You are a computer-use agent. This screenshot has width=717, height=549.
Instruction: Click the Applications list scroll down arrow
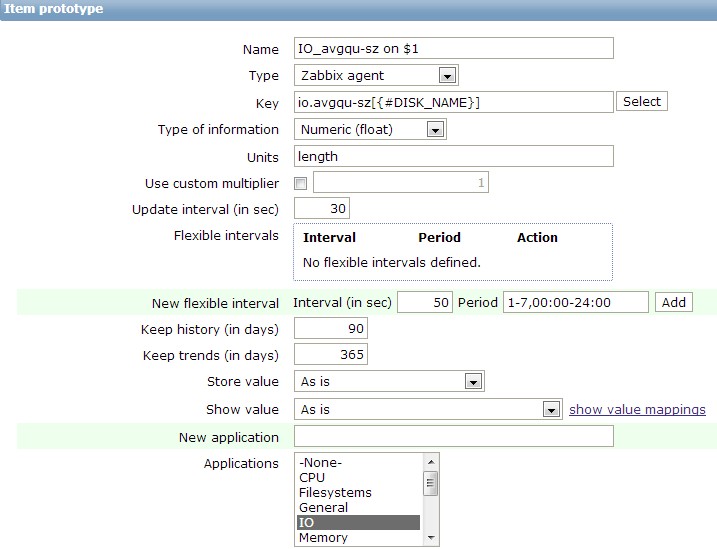pos(431,538)
